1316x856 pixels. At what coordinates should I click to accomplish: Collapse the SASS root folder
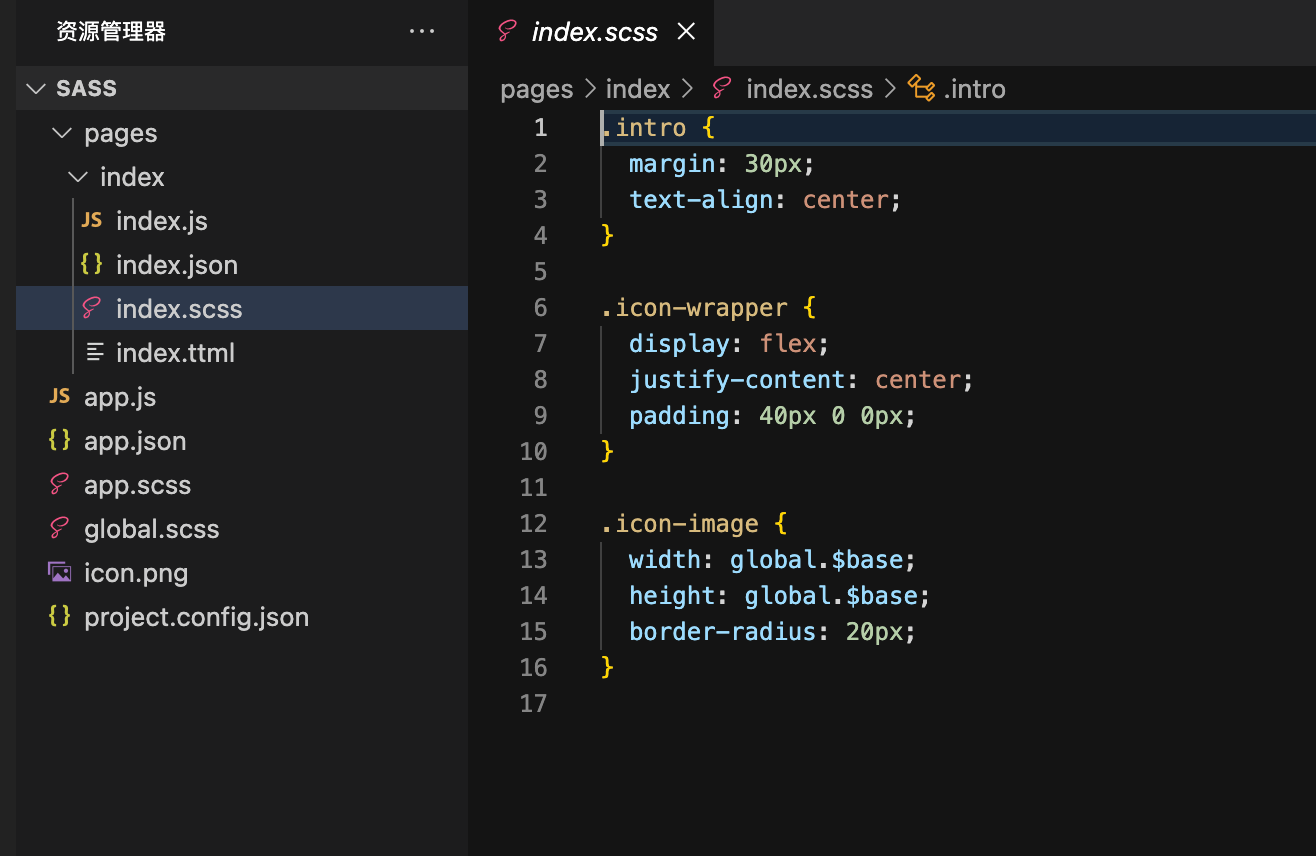(x=37, y=89)
